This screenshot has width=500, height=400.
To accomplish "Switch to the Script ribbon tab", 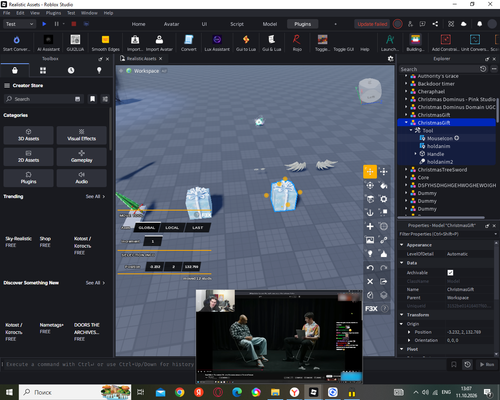I will (237, 24).
